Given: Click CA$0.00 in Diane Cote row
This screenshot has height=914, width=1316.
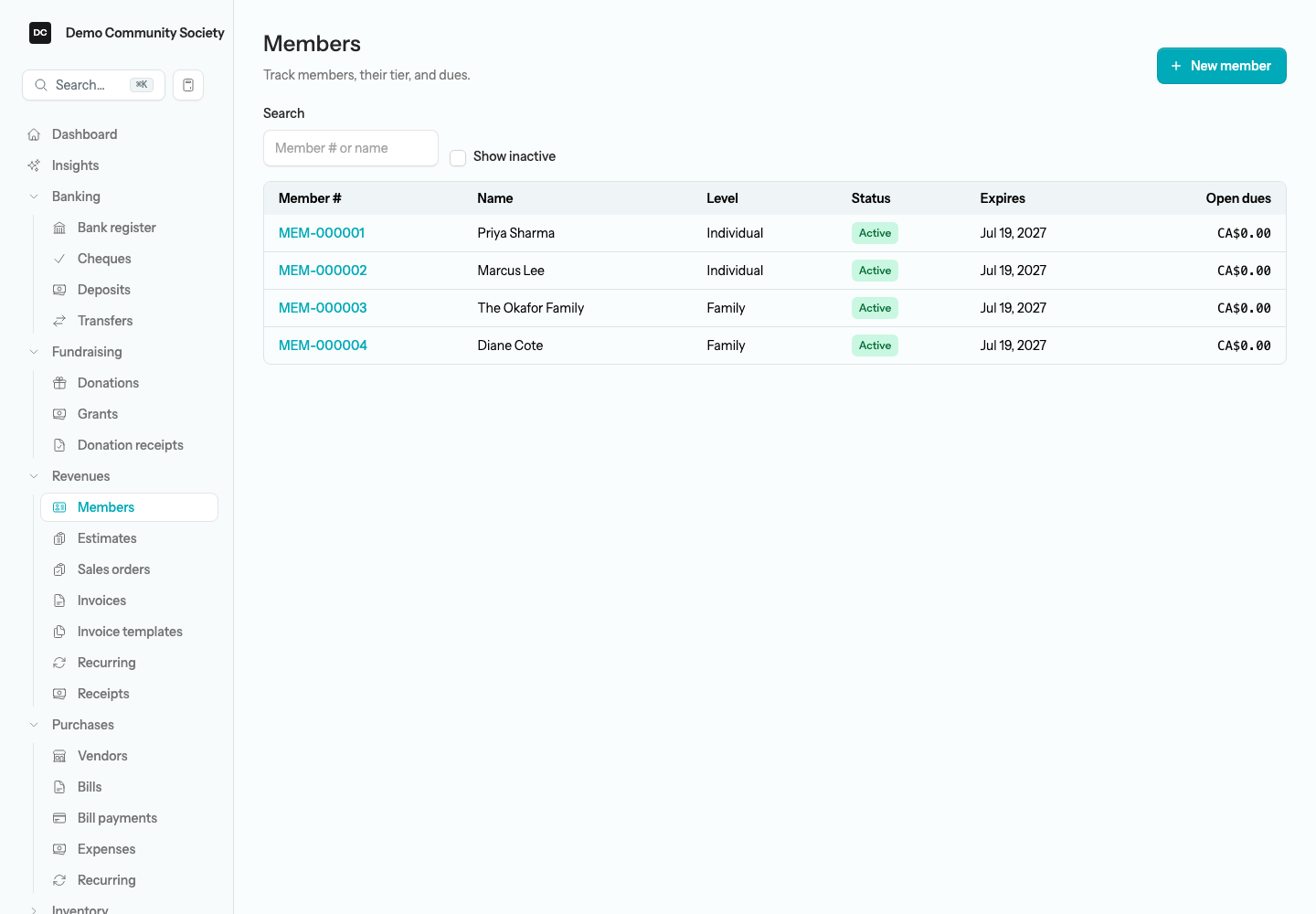Looking at the screenshot, I should pos(1244,345).
